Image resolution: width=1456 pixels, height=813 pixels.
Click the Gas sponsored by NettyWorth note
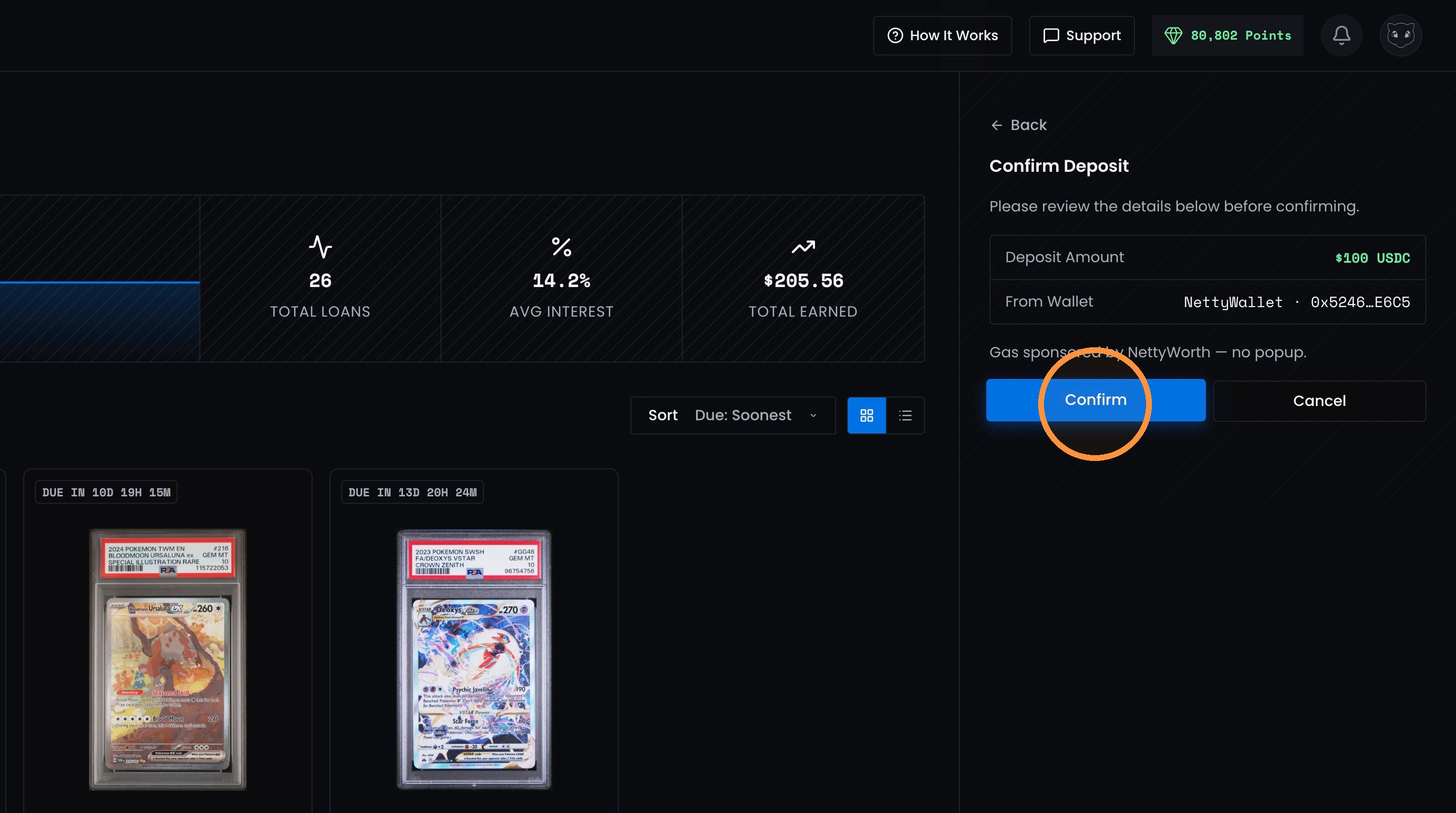1147,353
